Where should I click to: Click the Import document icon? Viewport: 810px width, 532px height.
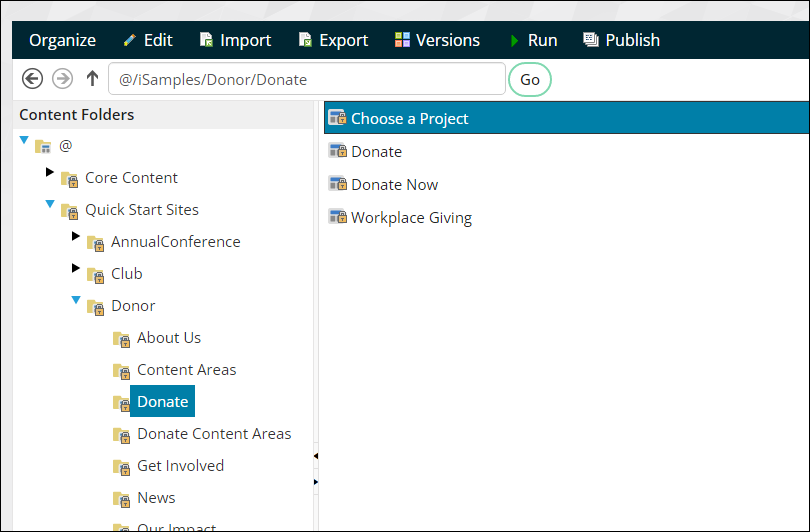206,40
